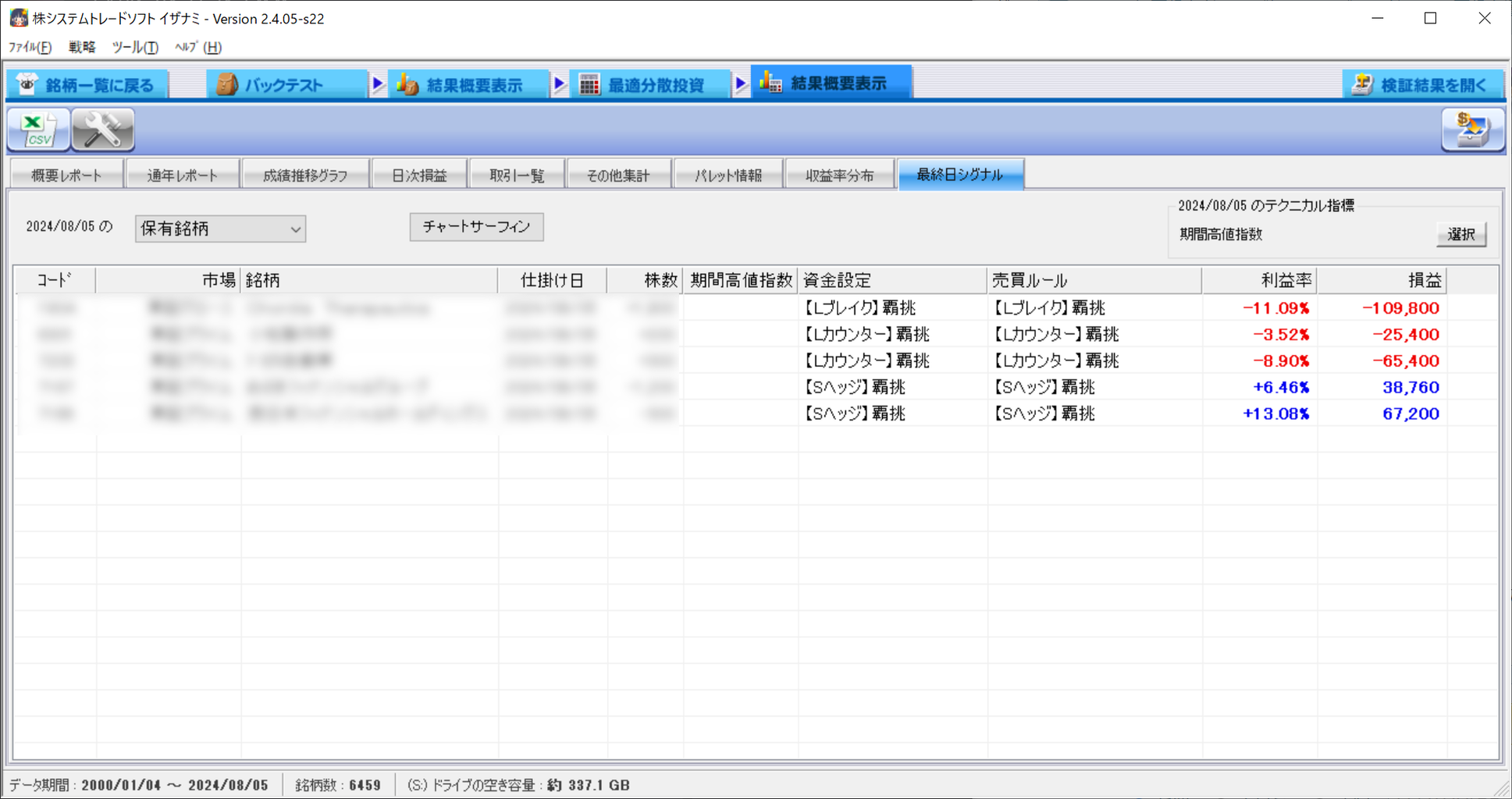This screenshot has width=1512, height=799.
Task: Select the -3.52% profit rate cell
Action: pos(1260,335)
